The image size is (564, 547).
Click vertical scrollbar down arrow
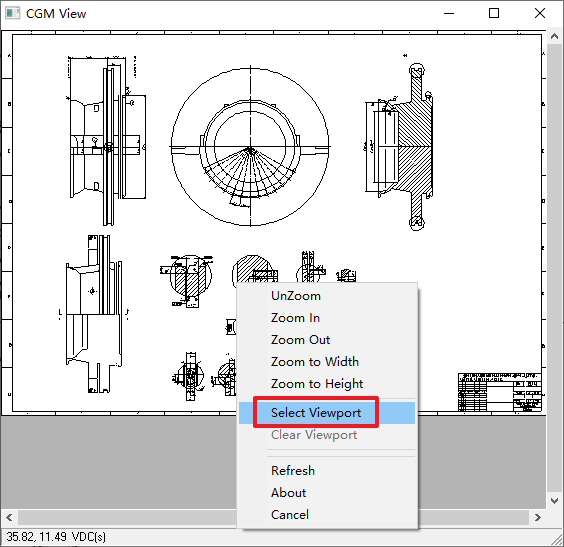[554, 501]
